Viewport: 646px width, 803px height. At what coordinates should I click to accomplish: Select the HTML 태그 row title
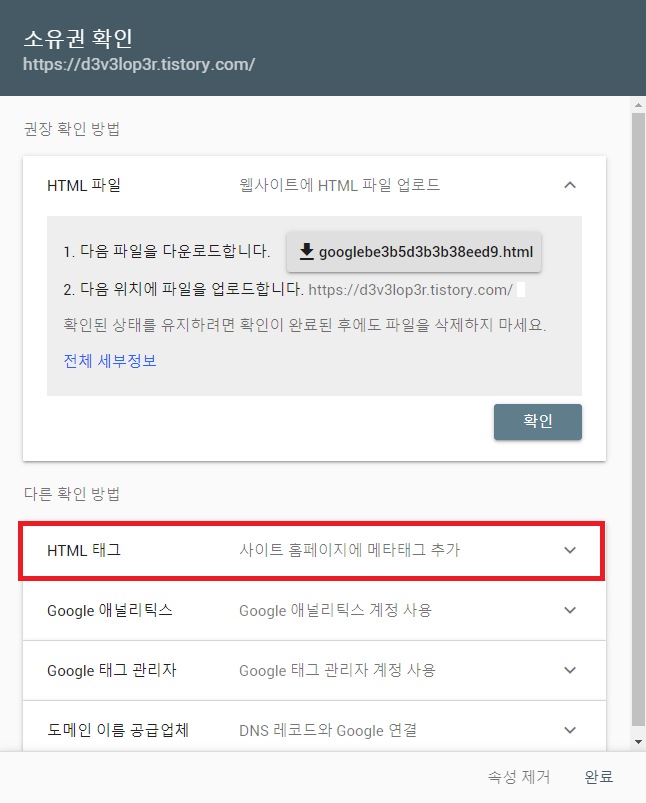pyautogui.click(x=84, y=550)
